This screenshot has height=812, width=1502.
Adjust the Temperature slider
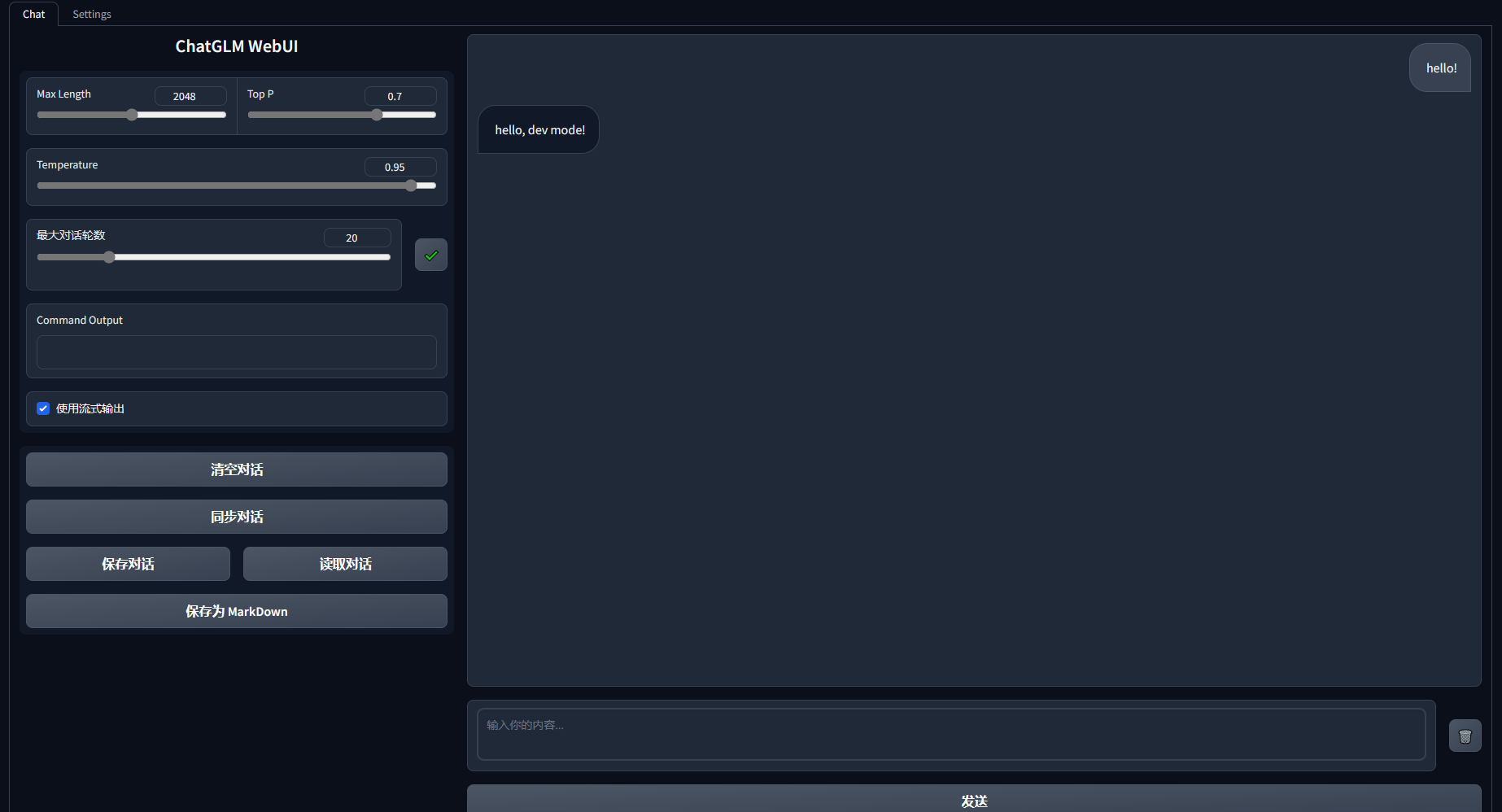click(x=237, y=186)
